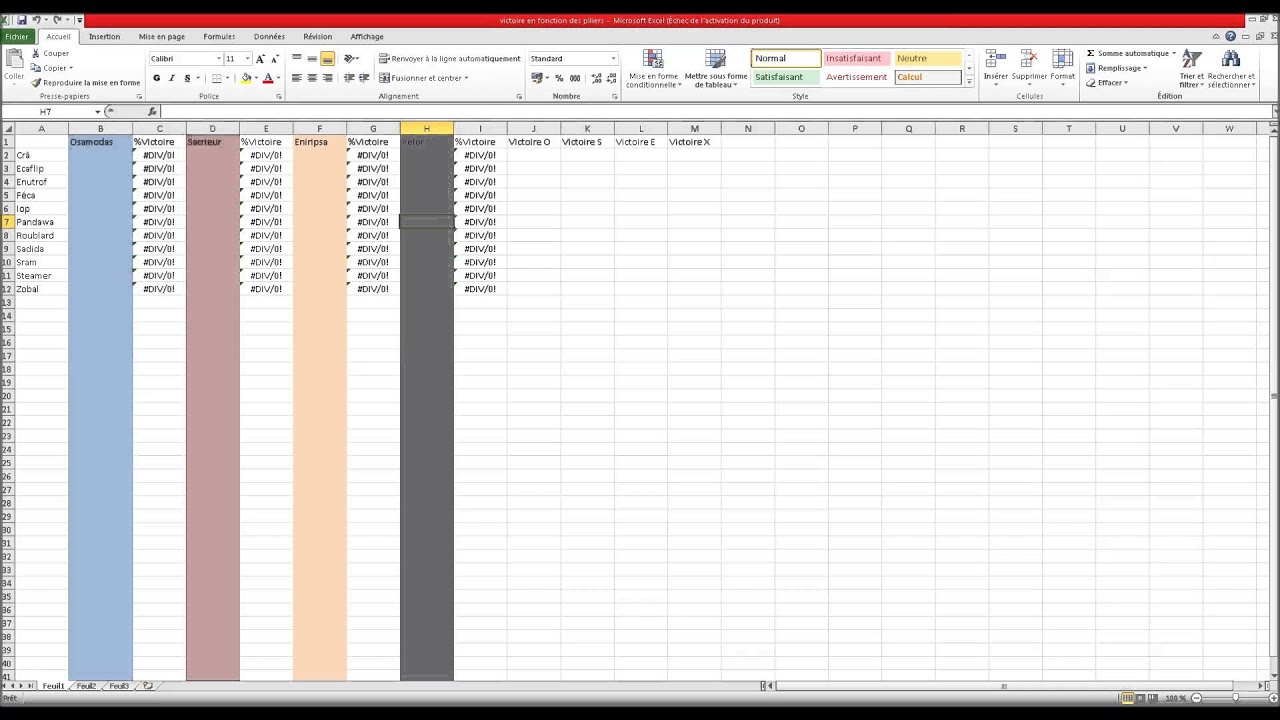Toggle underline S formatting
Viewport: 1280px width, 720px height.
187,78
